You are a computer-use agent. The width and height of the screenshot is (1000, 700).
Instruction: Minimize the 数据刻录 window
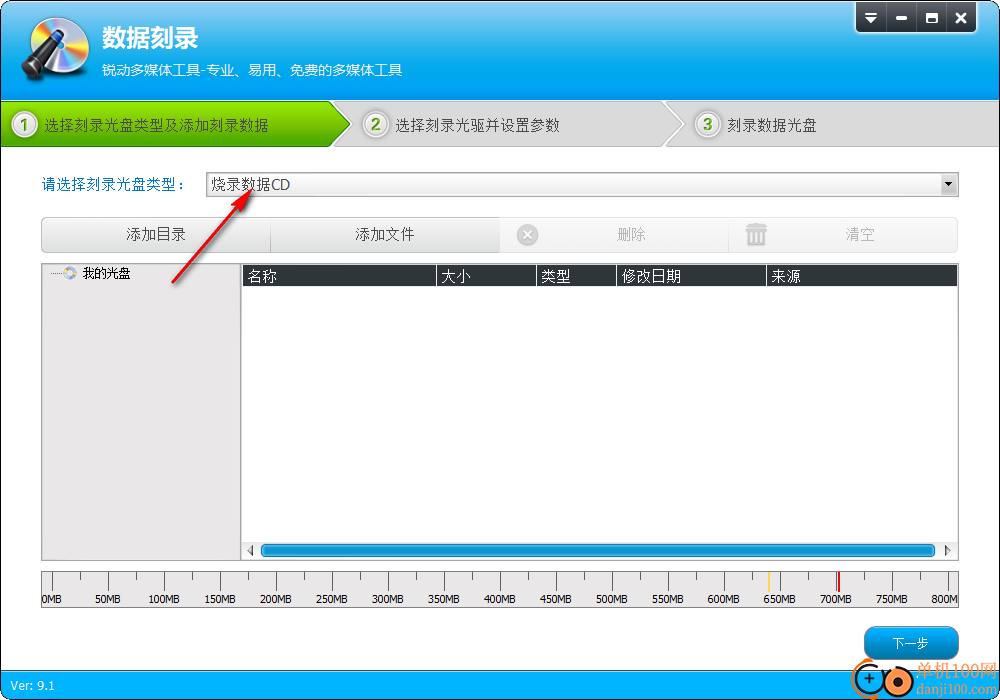pos(901,18)
